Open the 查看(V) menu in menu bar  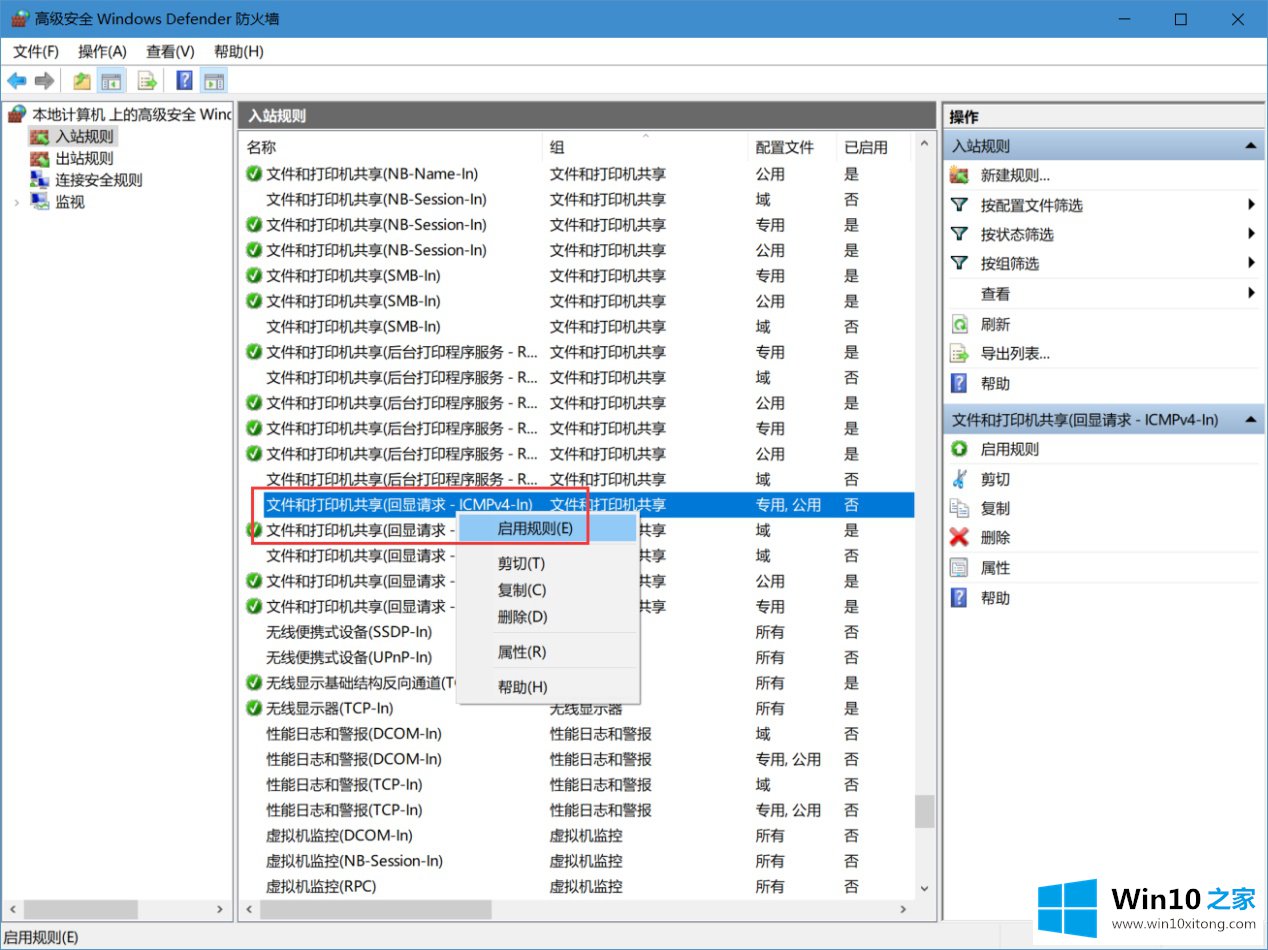click(170, 51)
